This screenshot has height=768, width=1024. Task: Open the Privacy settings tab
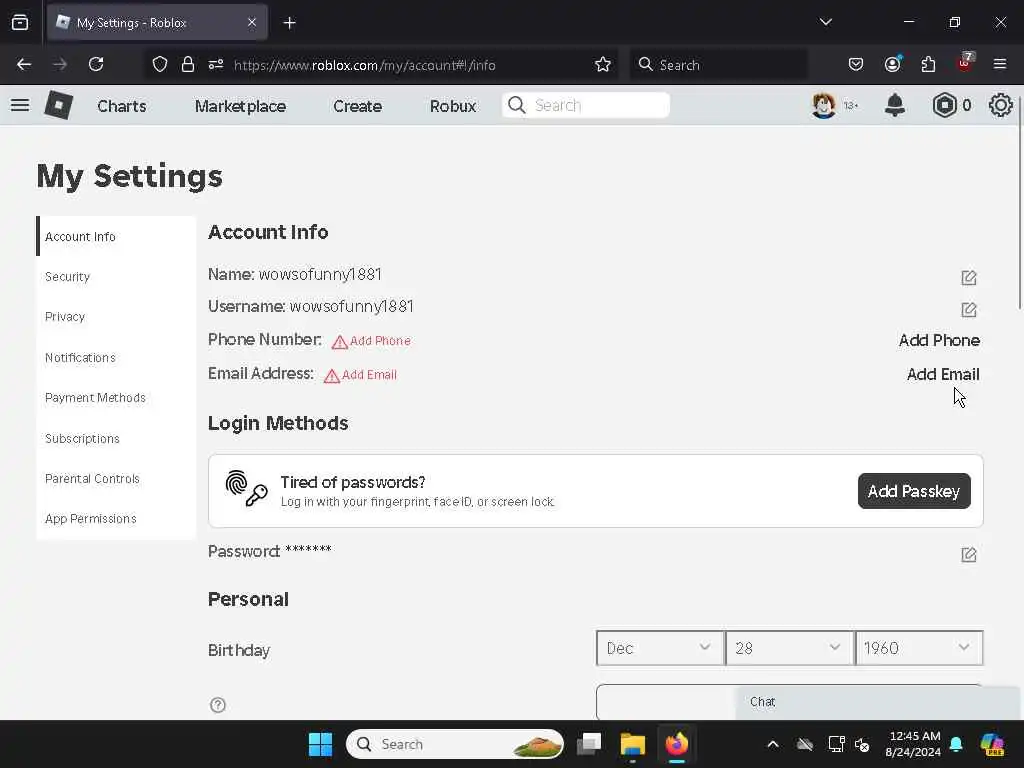point(116,317)
